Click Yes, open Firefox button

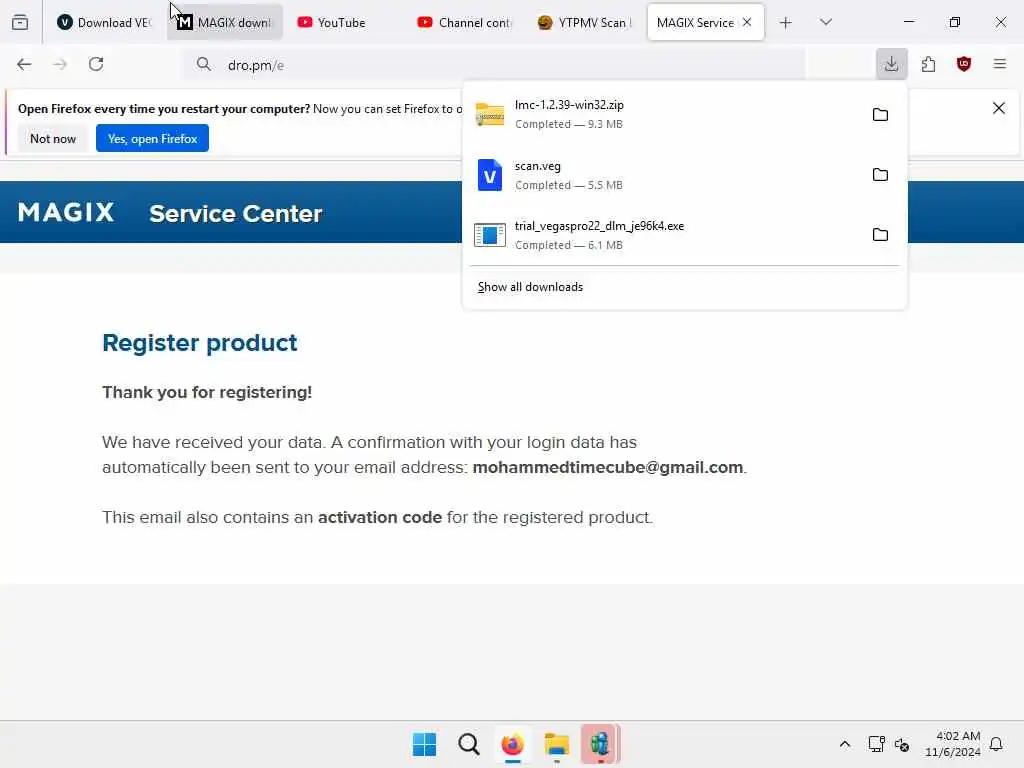[152, 138]
